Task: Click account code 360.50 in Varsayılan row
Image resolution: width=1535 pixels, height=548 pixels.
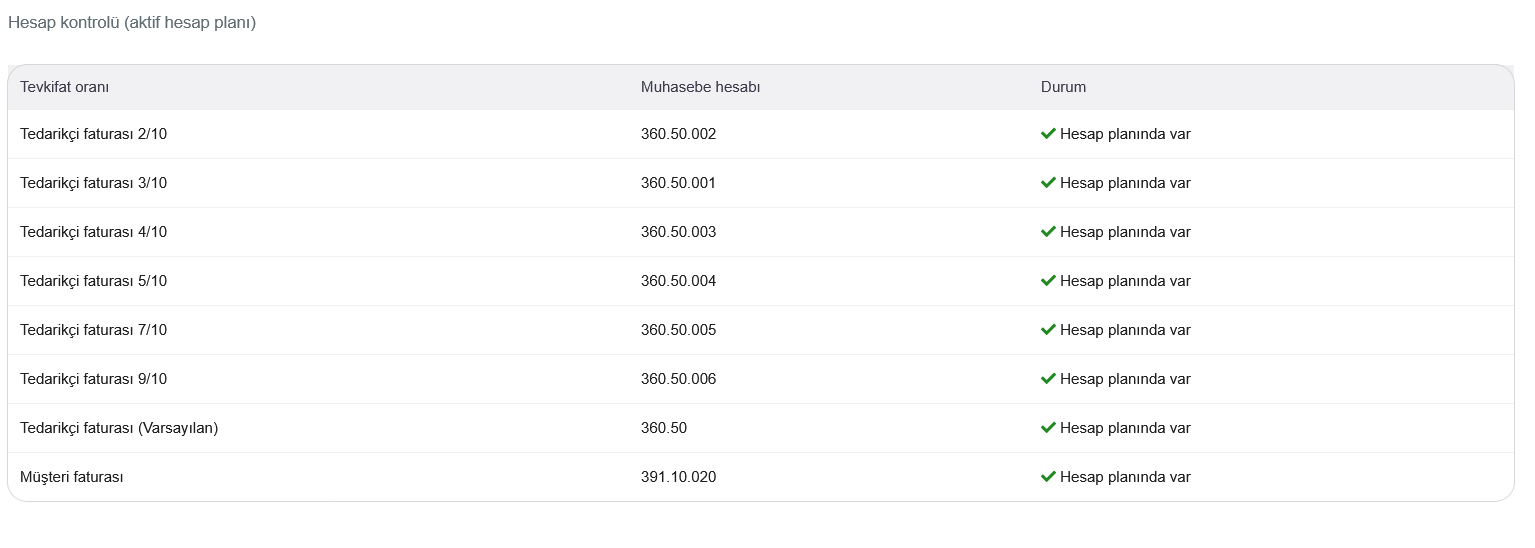Action: (664, 428)
